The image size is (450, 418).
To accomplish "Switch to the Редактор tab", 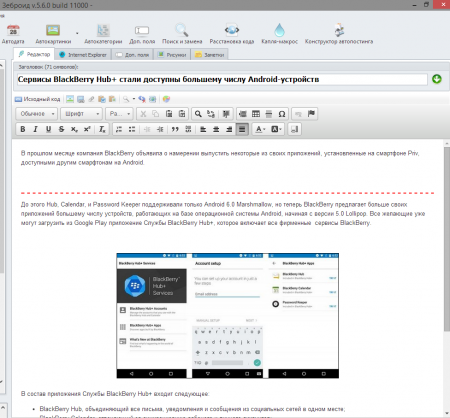I will (34, 54).
